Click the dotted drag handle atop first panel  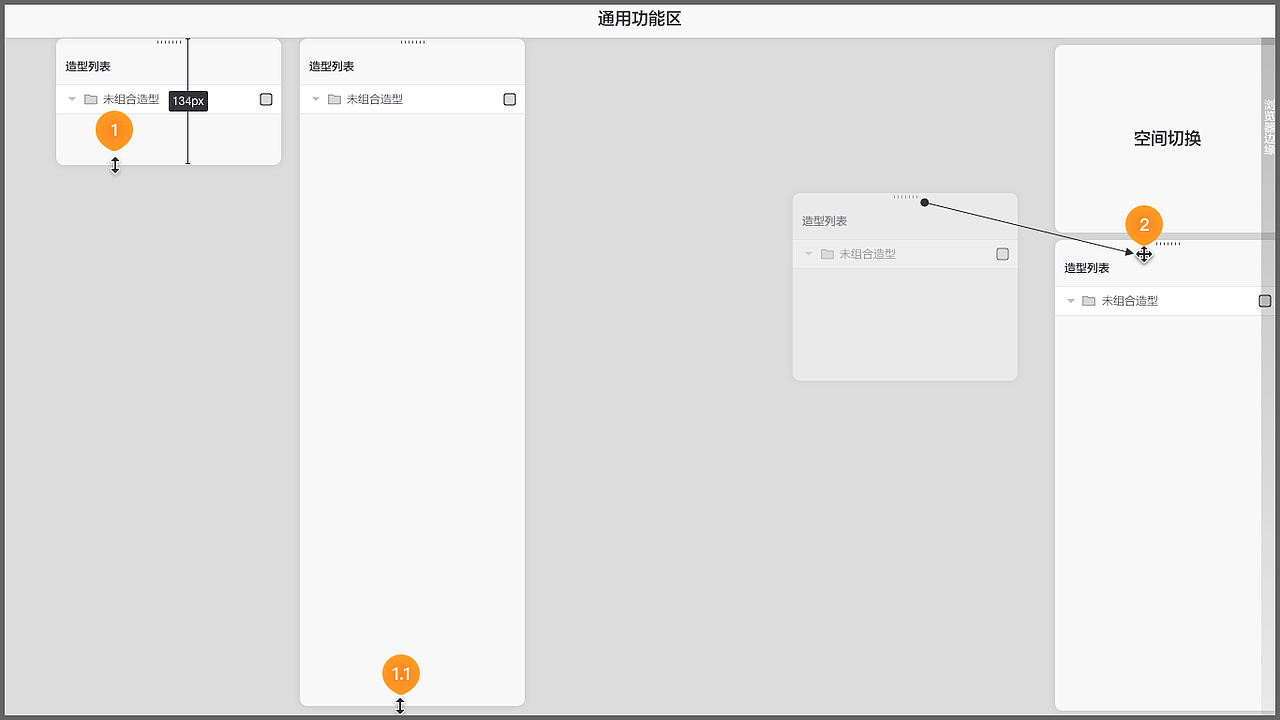pyautogui.click(x=168, y=41)
